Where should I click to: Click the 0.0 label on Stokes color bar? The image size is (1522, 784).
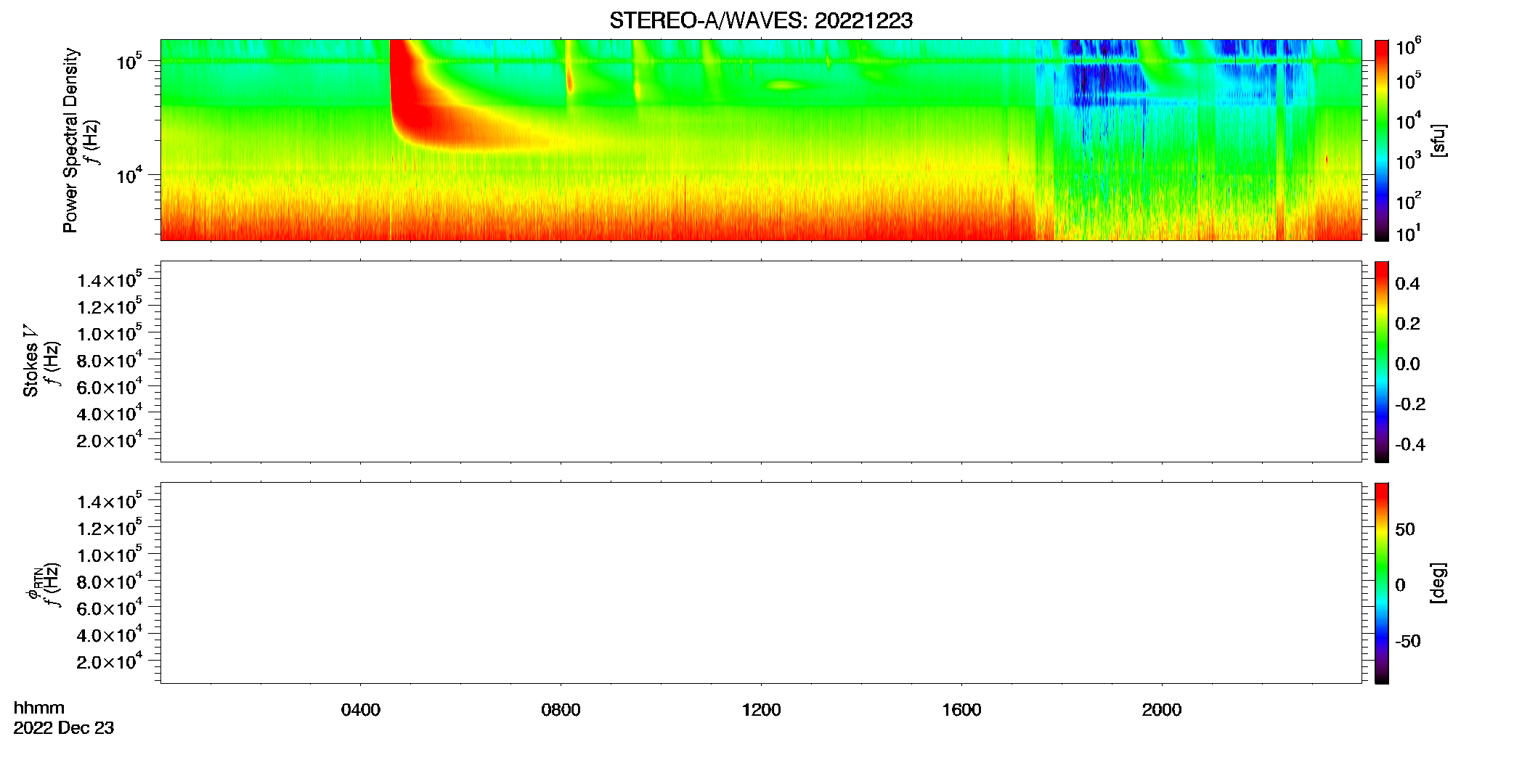(1407, 364)
